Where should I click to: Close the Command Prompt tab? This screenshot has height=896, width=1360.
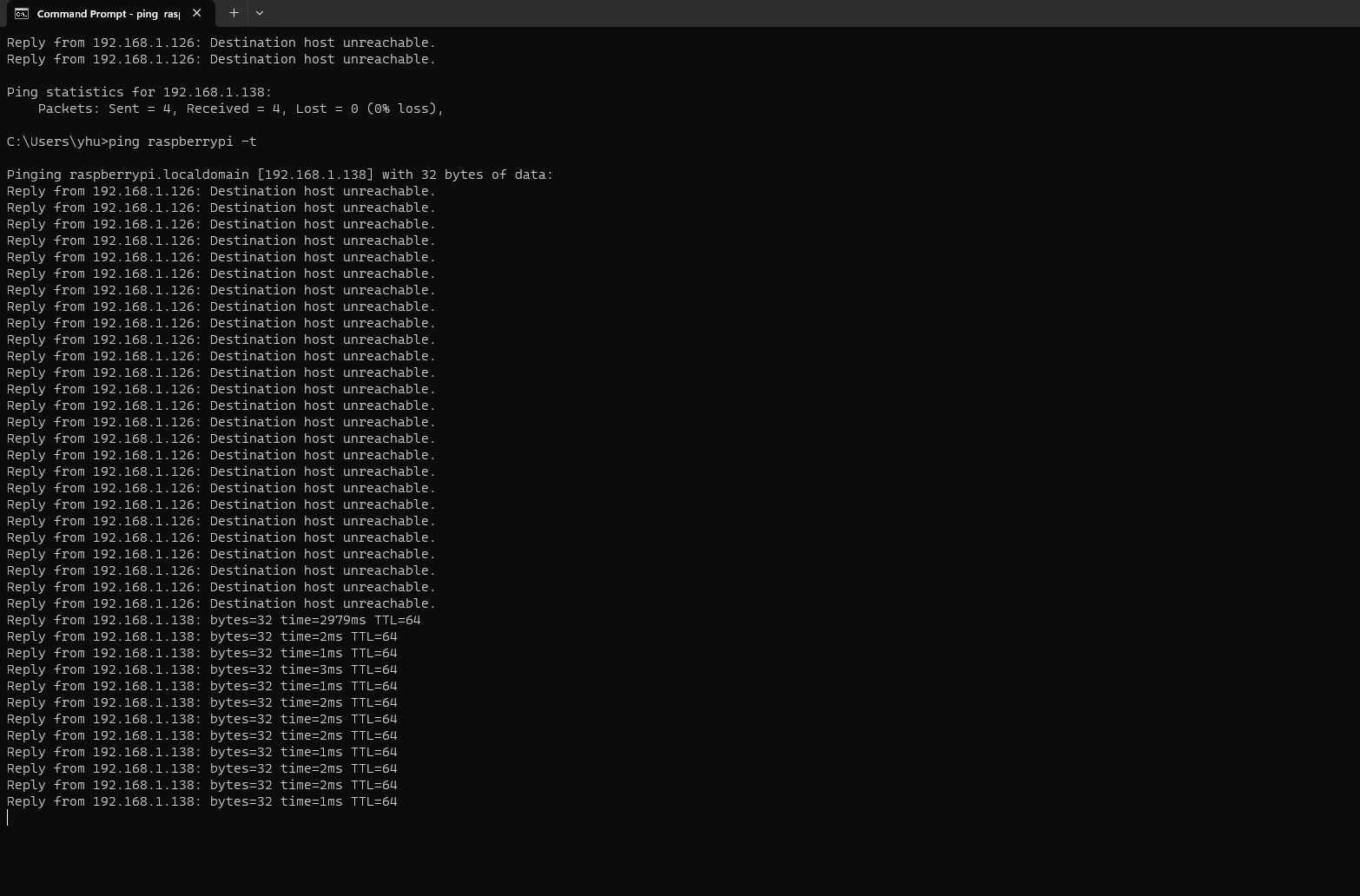tap(196, 13)
